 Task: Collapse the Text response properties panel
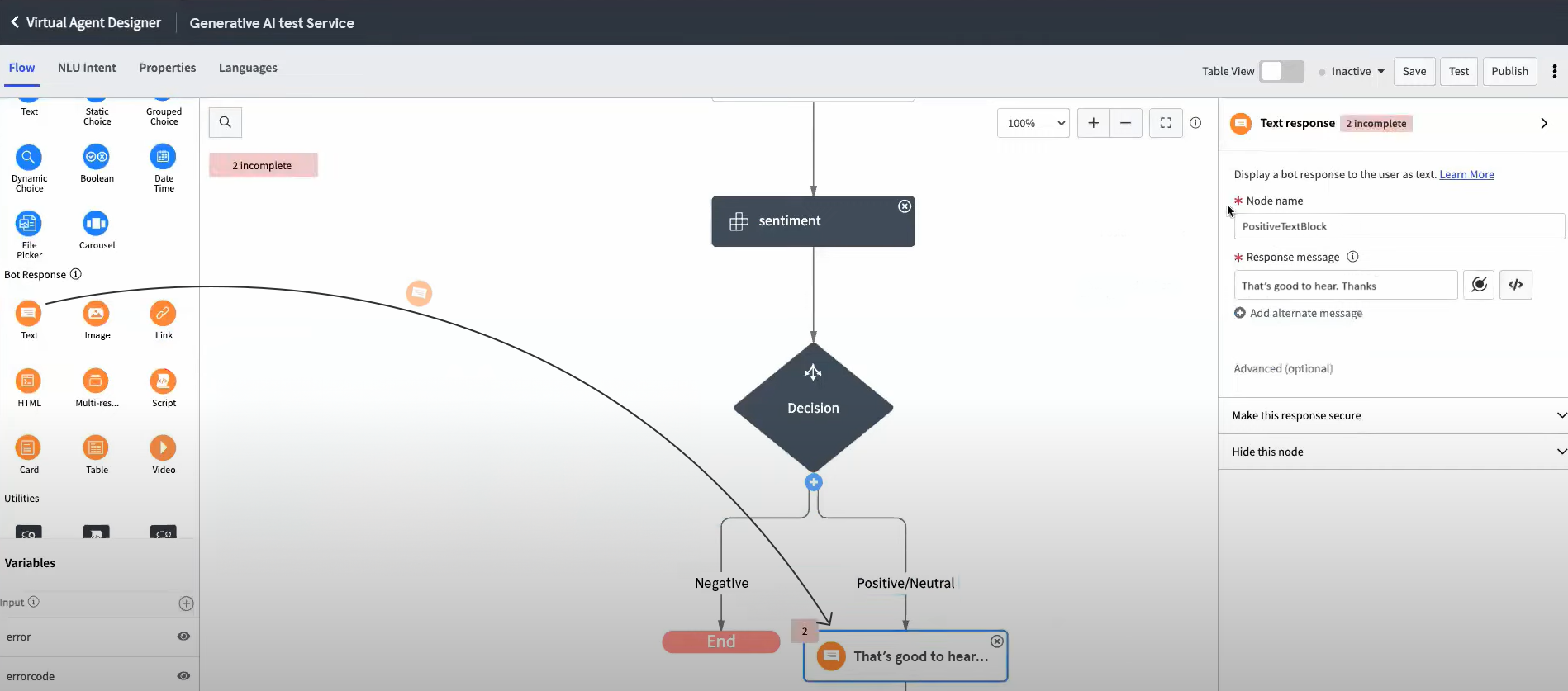click(x=1544, y=123)
